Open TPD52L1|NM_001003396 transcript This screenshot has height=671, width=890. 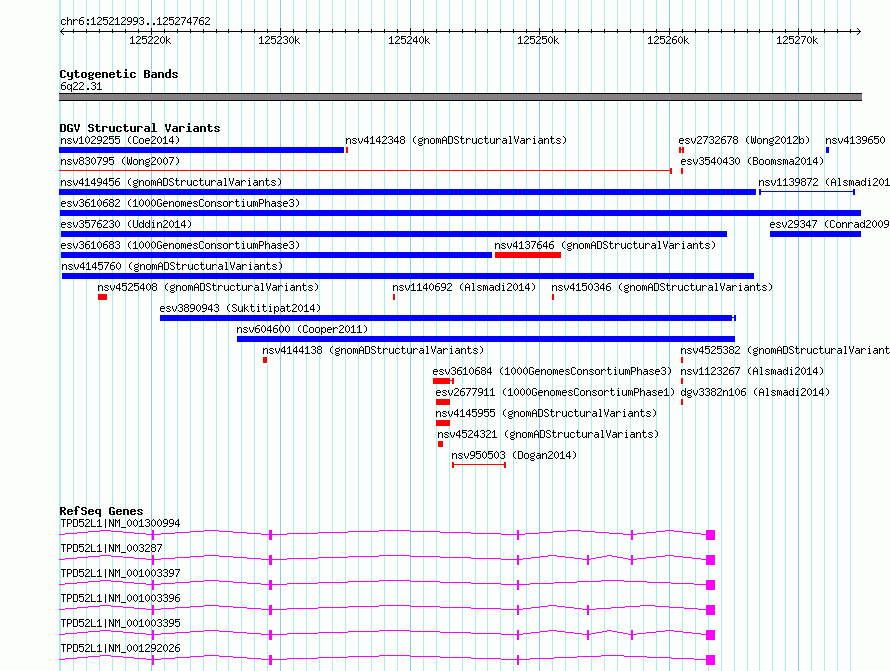(120, 598)
